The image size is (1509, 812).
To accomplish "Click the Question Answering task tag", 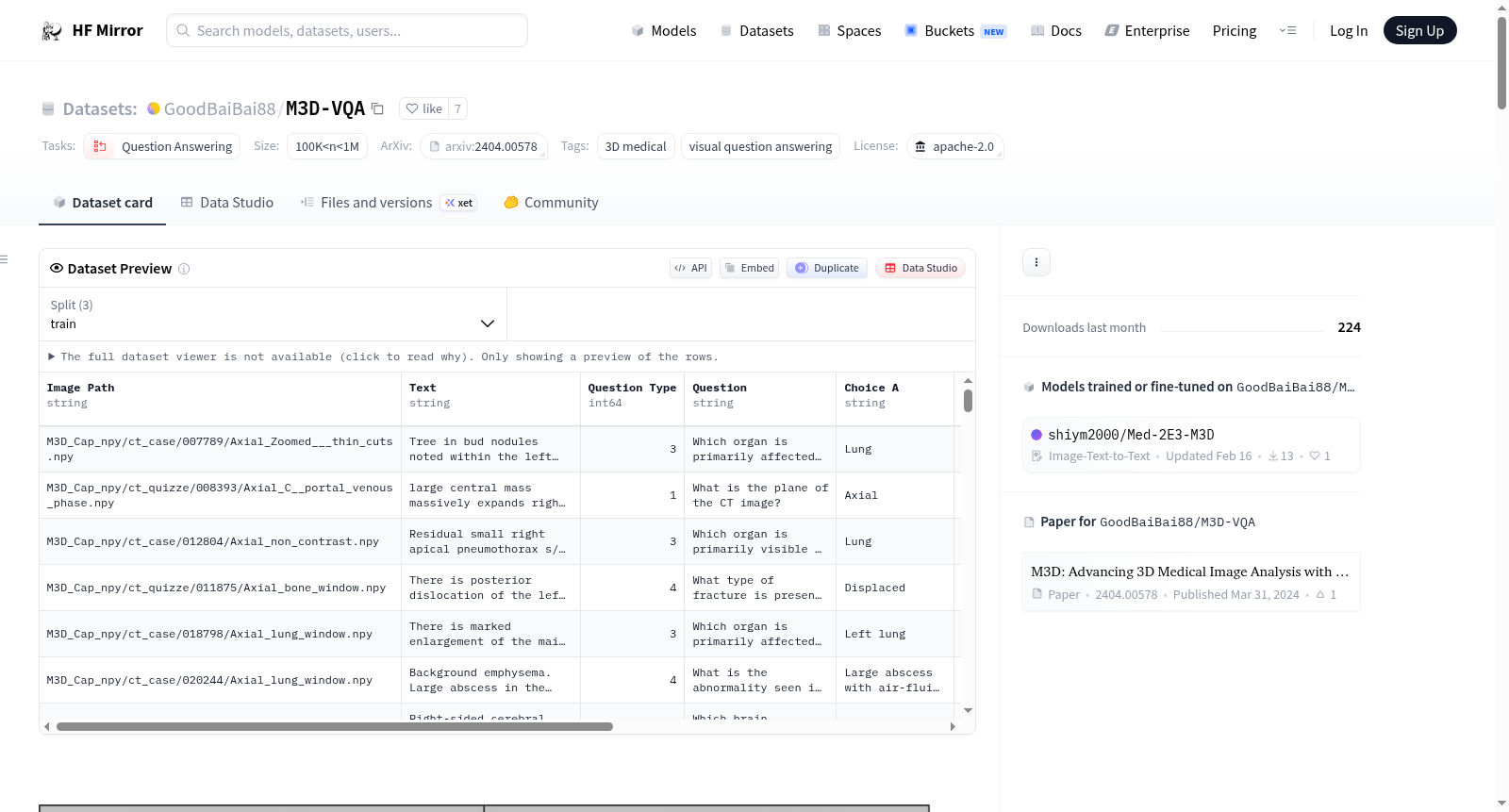I will 162,146.
